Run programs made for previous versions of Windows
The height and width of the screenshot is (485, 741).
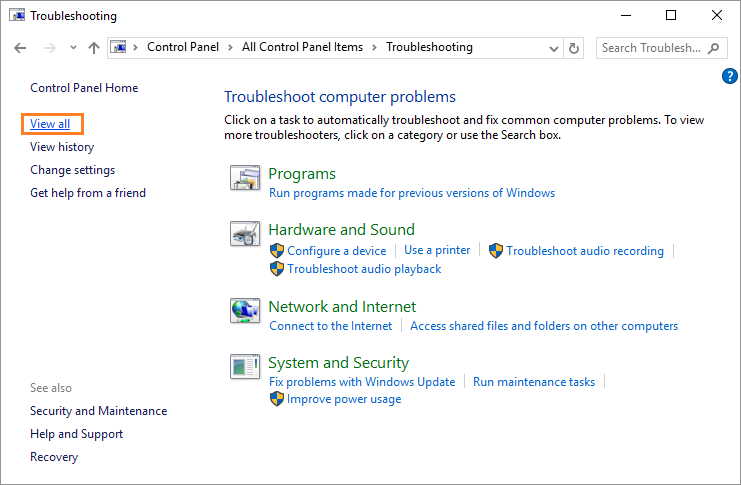(412, 193)
